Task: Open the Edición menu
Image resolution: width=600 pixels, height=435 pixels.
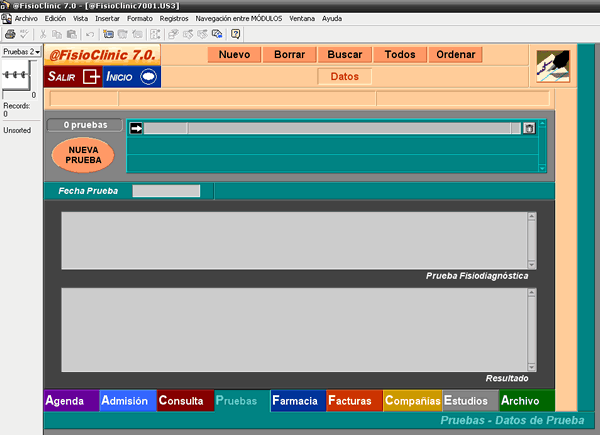Action: [x=55, y=18]
